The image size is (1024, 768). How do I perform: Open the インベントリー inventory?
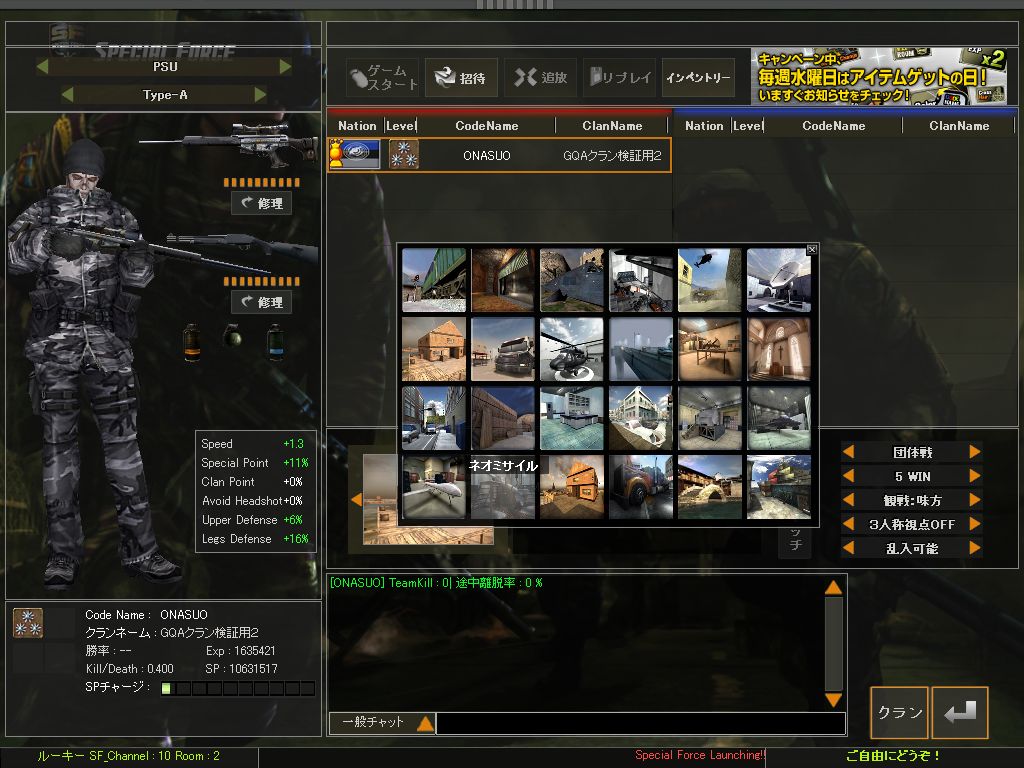698,77
